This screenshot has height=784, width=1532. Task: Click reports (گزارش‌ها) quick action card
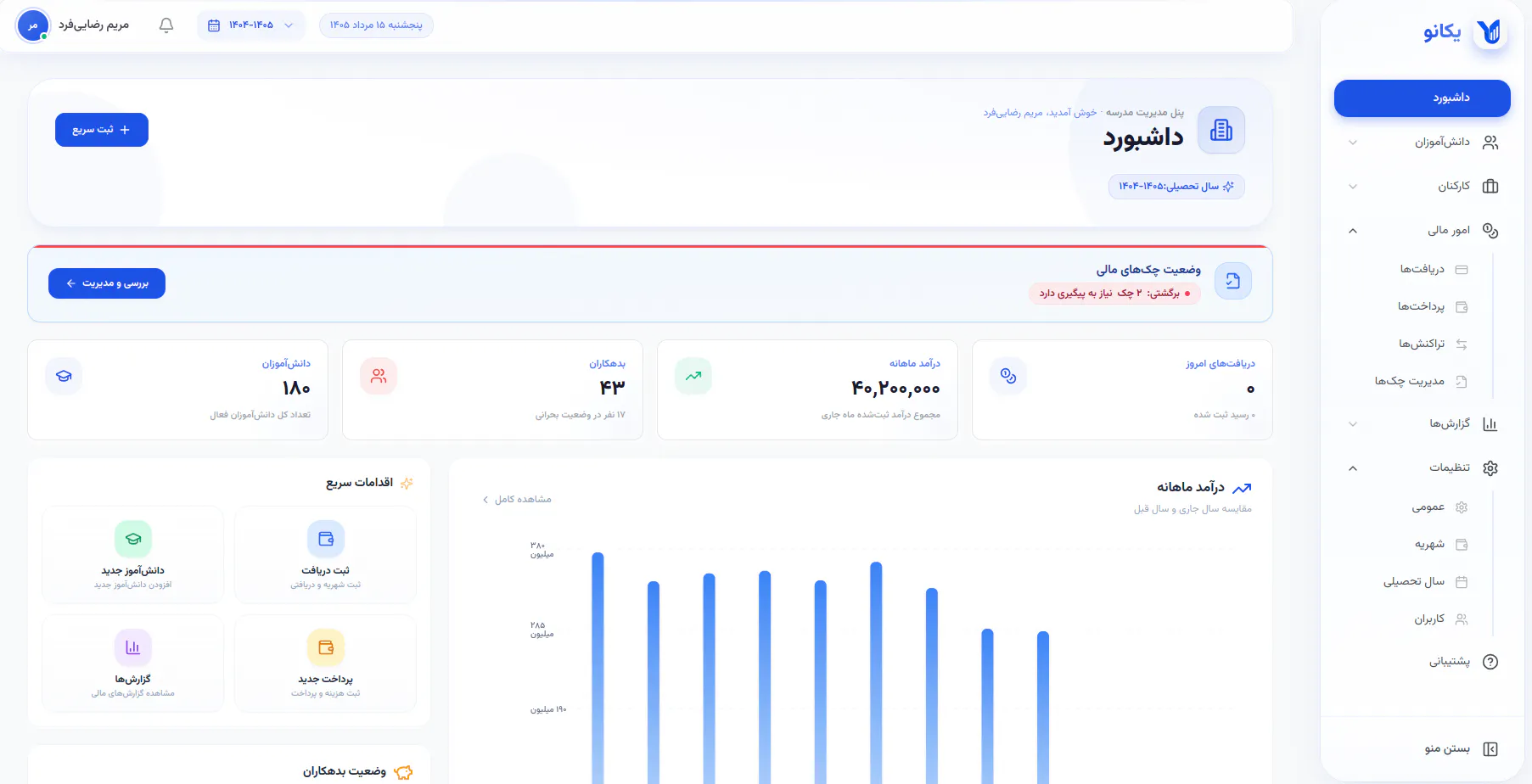[x=132, y=664]
